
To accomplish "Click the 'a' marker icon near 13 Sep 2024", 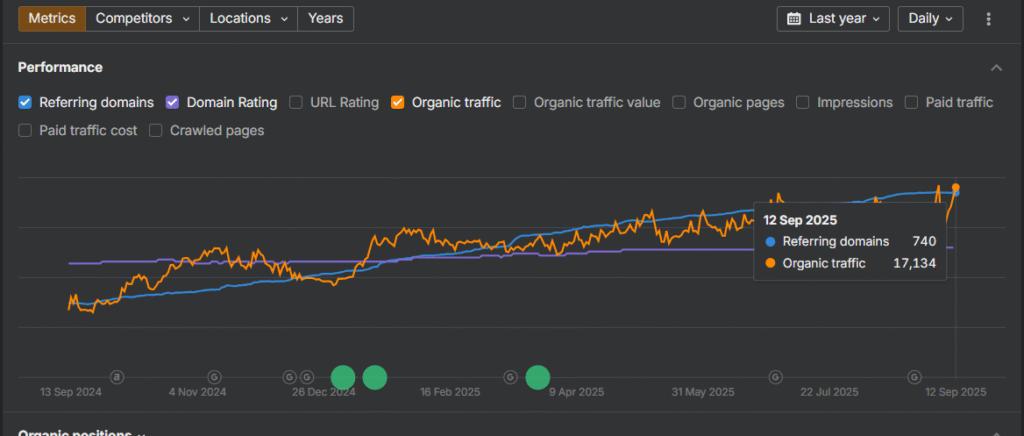I will click(x=117, y=377).
